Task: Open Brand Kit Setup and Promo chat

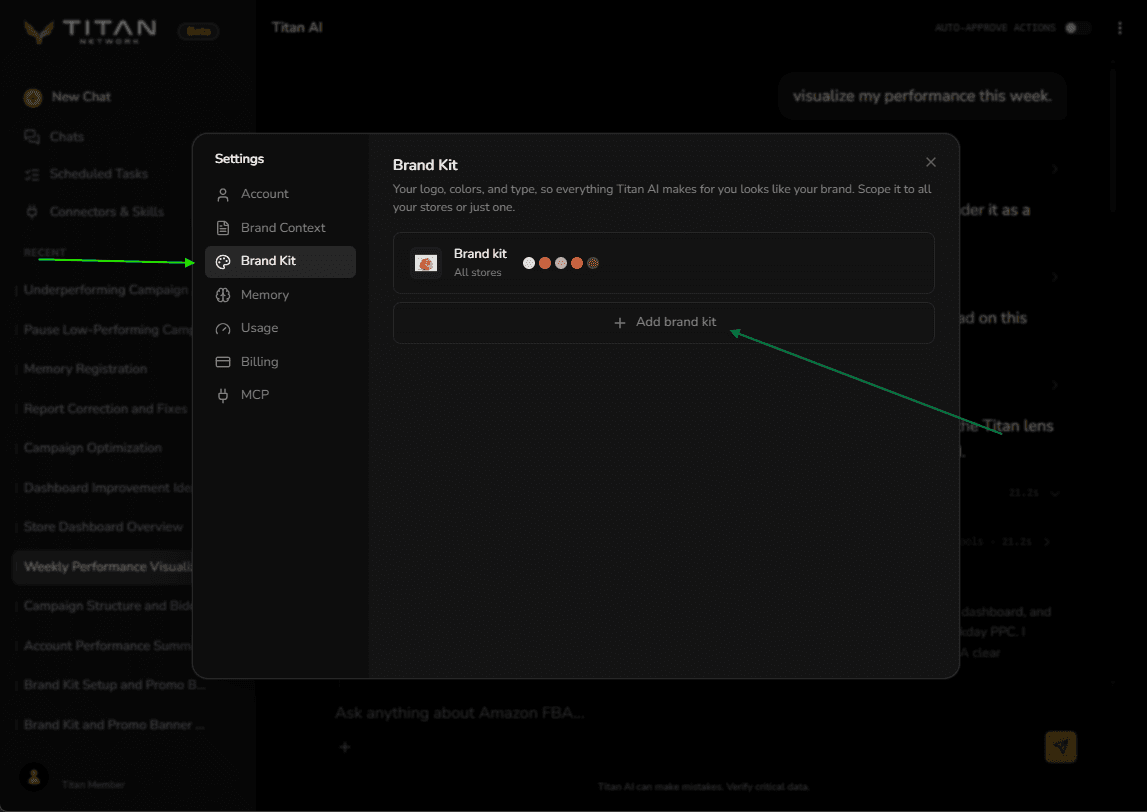Action: pyautogui.click(x=113, y=685)
